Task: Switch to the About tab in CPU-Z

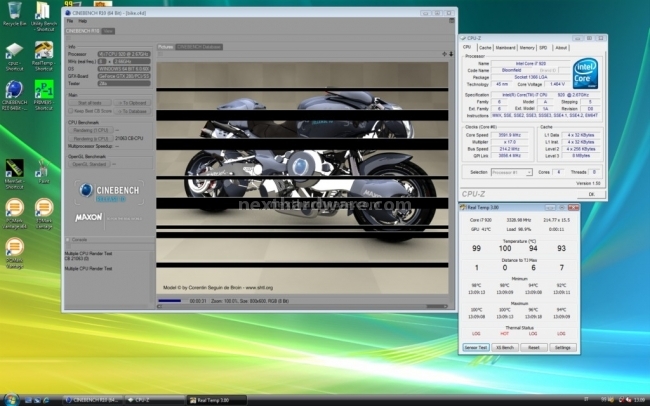Action: (x=561, y=48)
